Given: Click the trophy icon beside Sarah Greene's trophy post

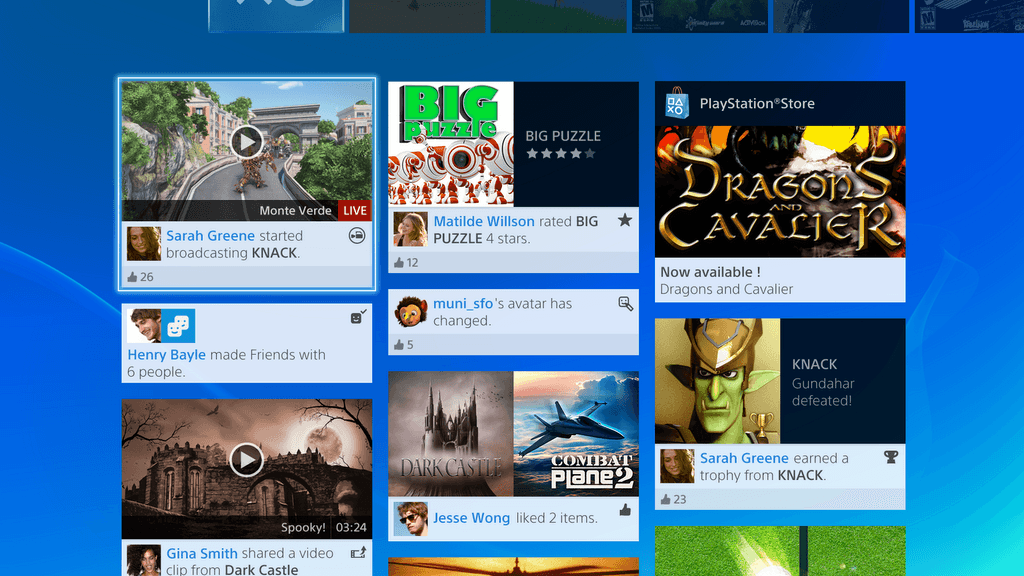Looking at the screenshot, I should click(891, 457).
